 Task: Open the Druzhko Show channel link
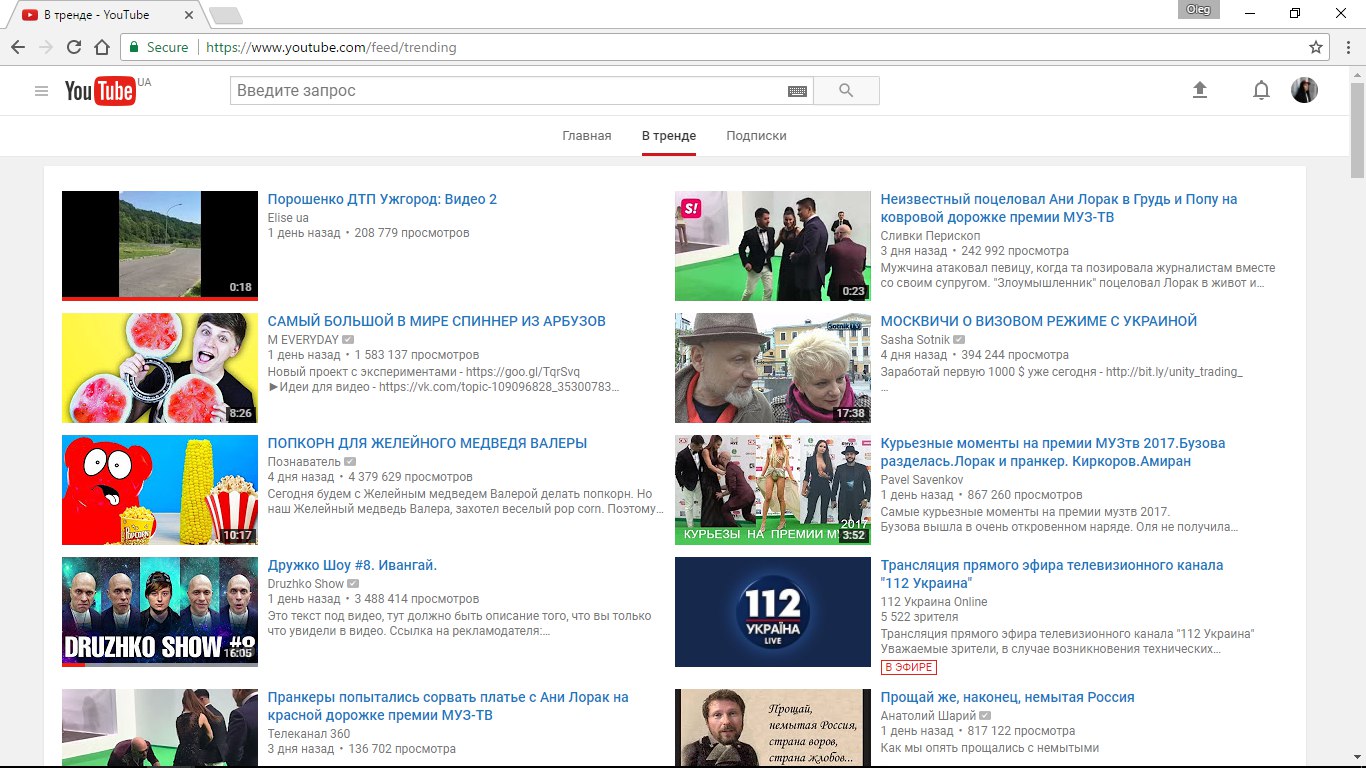click(306, 583)
